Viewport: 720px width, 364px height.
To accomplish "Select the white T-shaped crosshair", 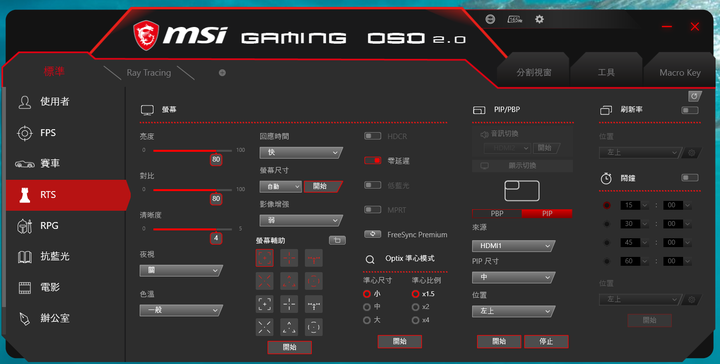I will click(x=314, y=304).
